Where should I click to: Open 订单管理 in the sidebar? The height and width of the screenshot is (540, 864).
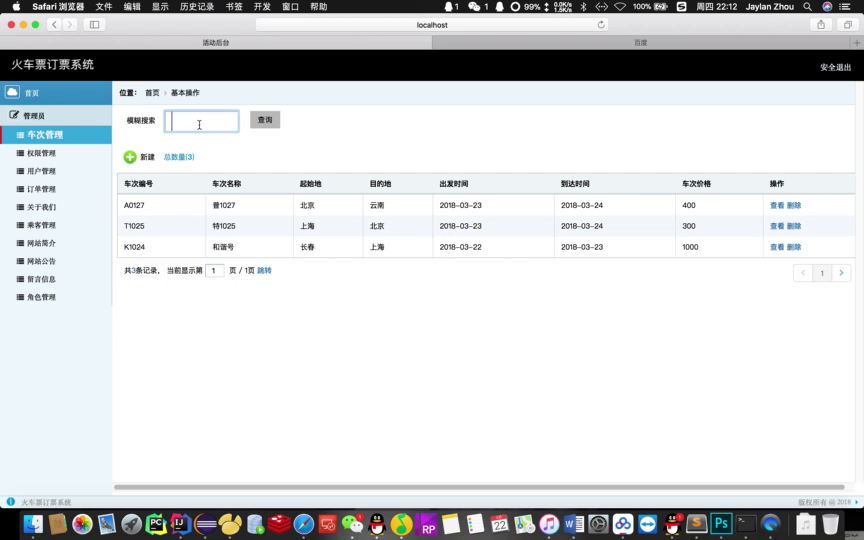pyautogui.click(x=41, y=189)
